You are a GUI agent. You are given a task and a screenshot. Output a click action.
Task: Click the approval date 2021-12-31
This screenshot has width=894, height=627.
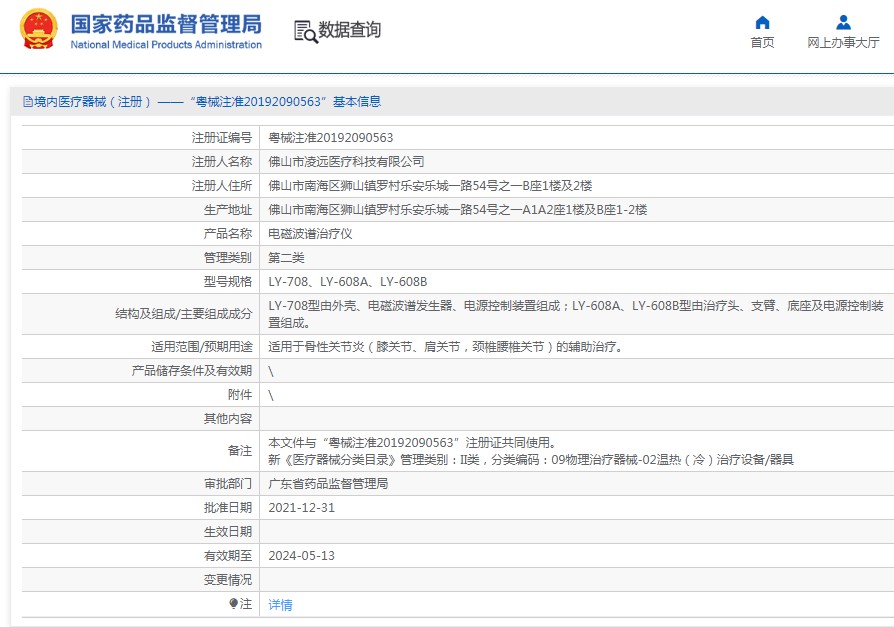[x=301, y=508]
